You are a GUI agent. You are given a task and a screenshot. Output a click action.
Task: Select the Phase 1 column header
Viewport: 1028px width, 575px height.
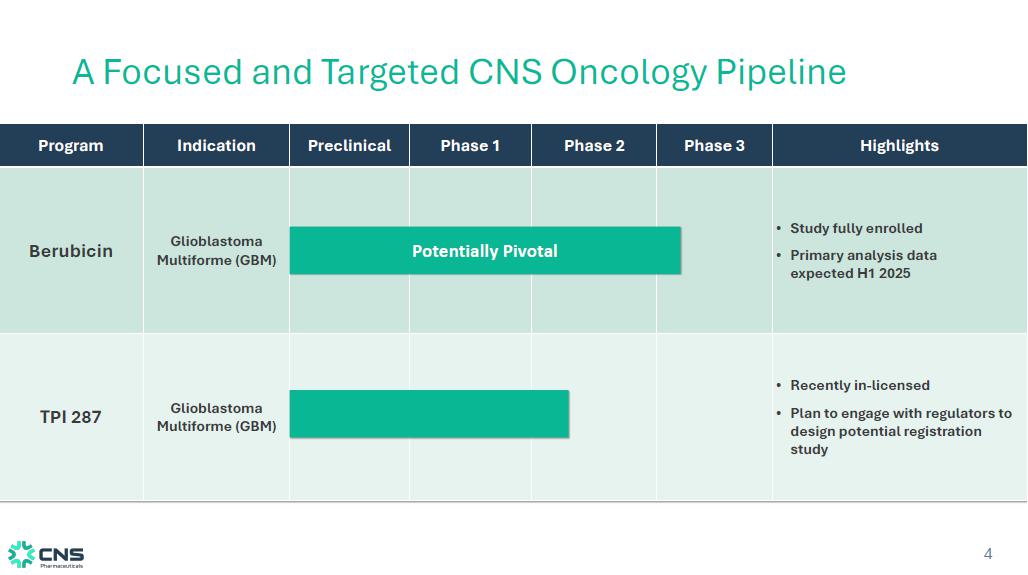[470, 146]
